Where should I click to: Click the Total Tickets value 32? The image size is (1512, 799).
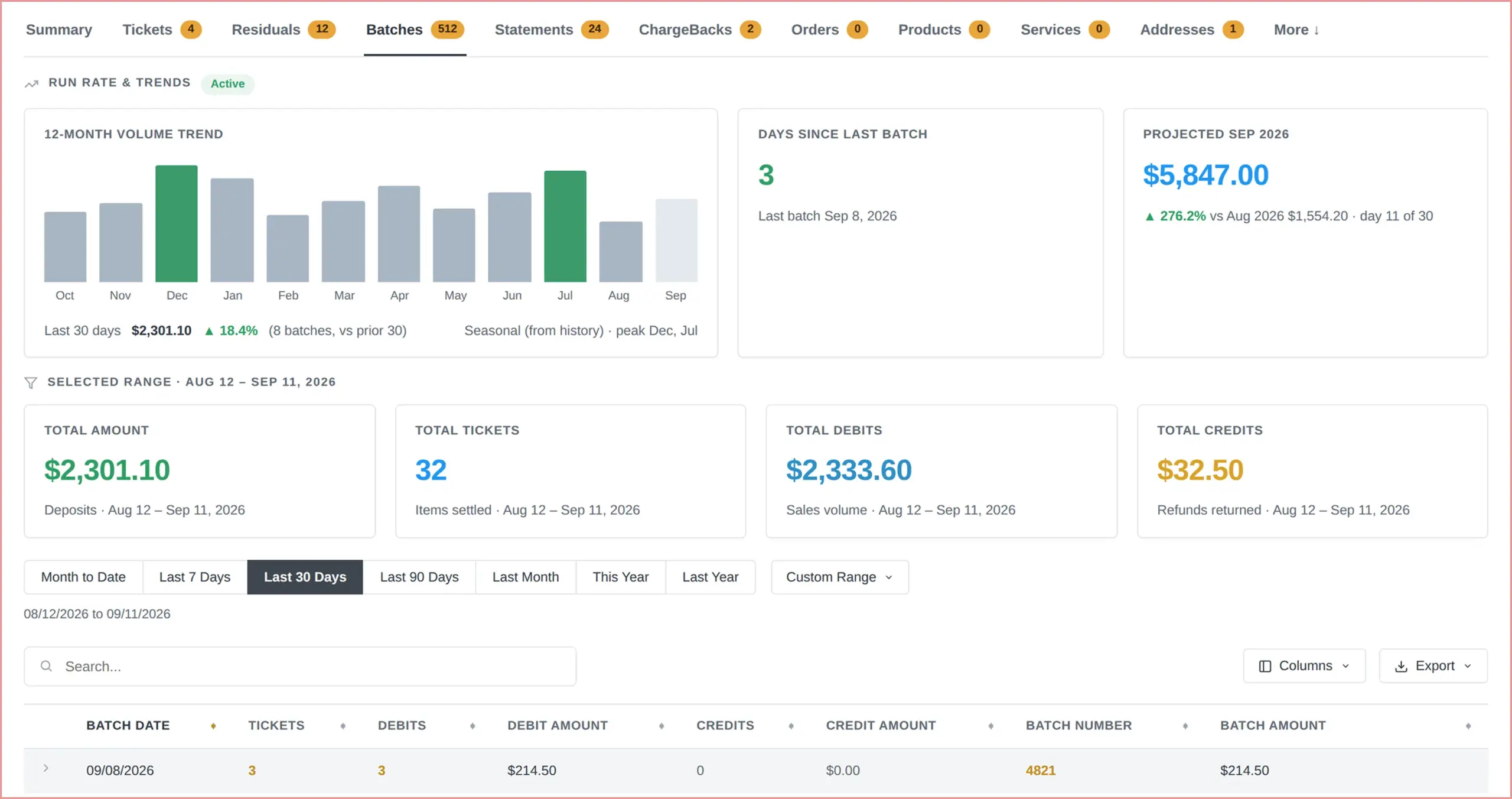431,470
